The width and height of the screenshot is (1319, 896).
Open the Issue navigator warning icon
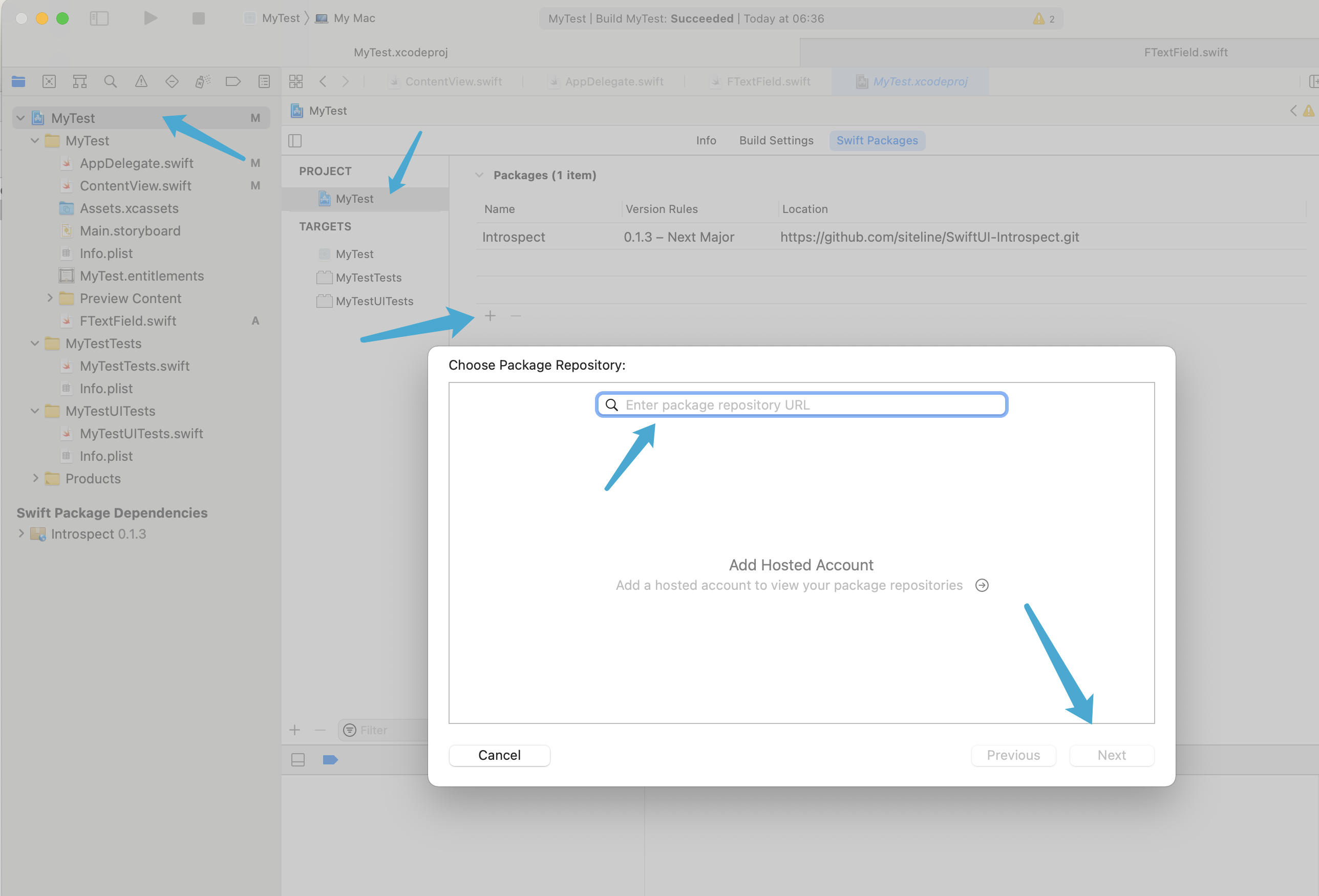click(x=141, y=82)
